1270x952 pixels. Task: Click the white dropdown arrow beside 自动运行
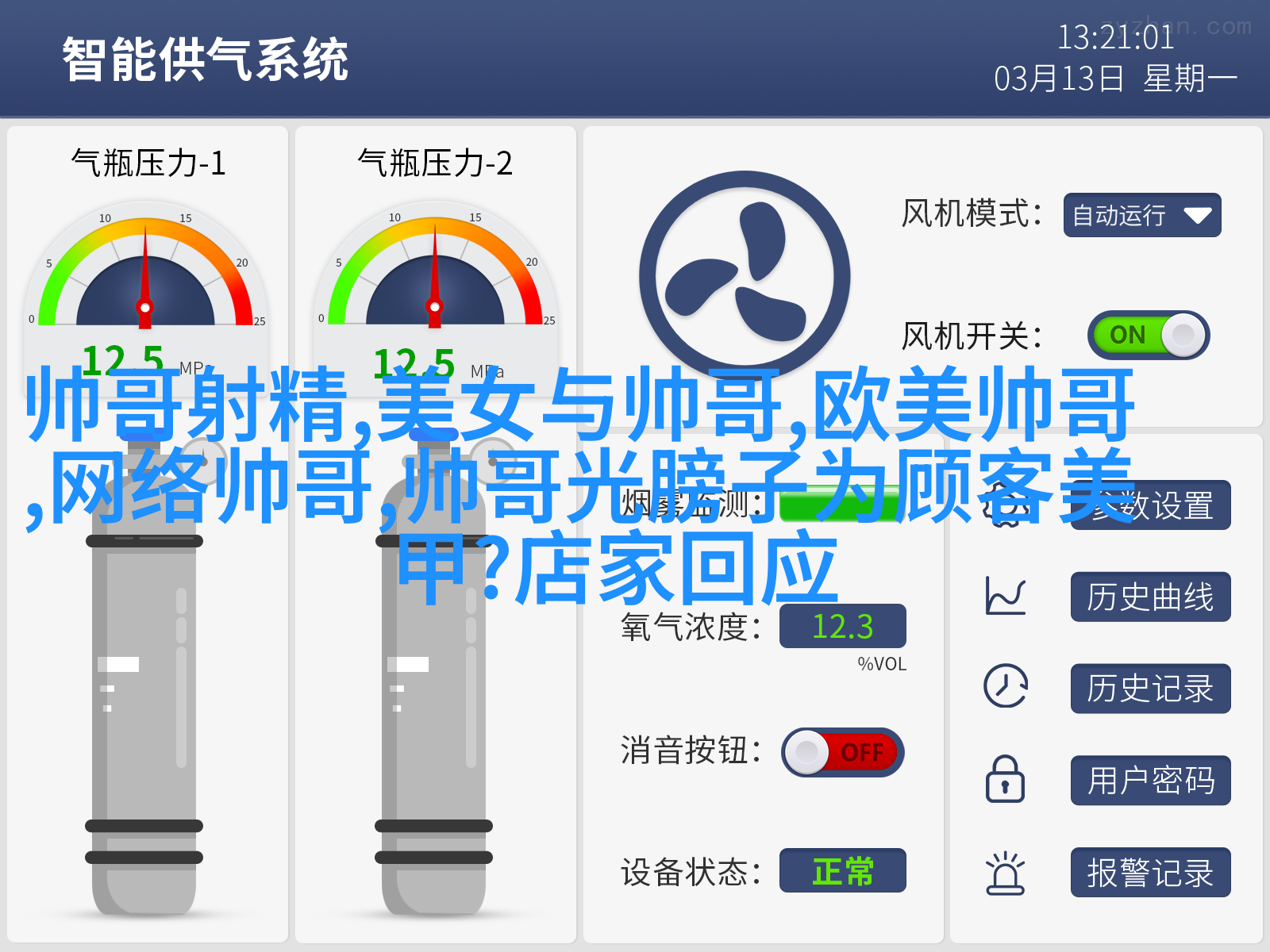1197,215
